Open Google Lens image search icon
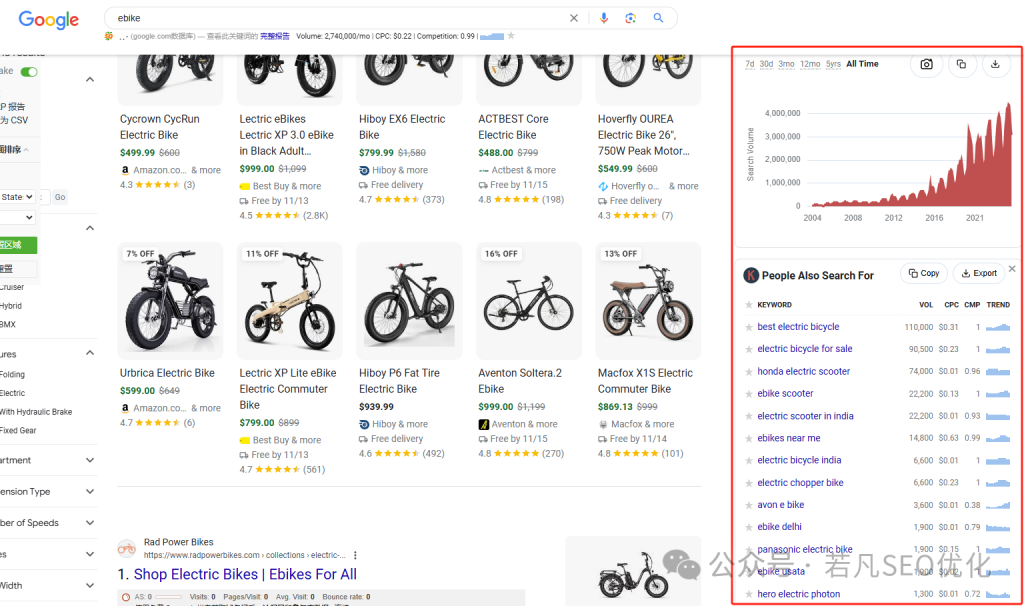The height and width of the screenshot is (606, 1024). (630, 18)
